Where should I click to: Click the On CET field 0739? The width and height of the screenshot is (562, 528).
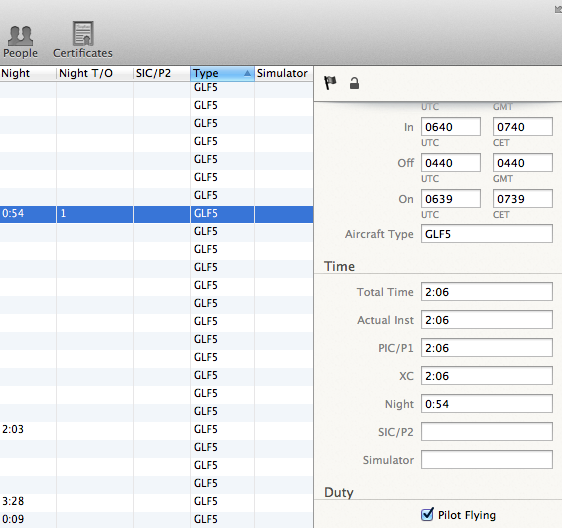[523, 199]
